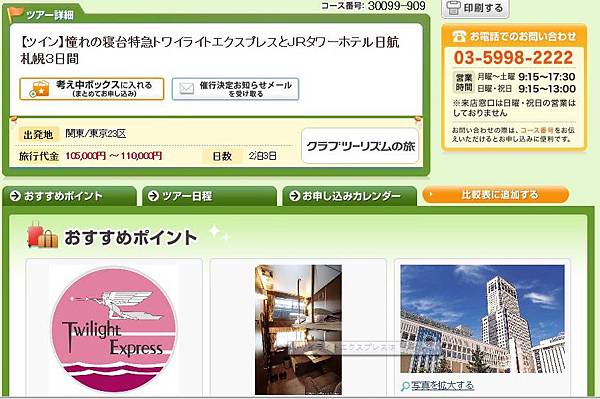This screenshot has width=600, height=399.
Task: Click the envelope icon in the mail button
Action: tap(186, 89)
